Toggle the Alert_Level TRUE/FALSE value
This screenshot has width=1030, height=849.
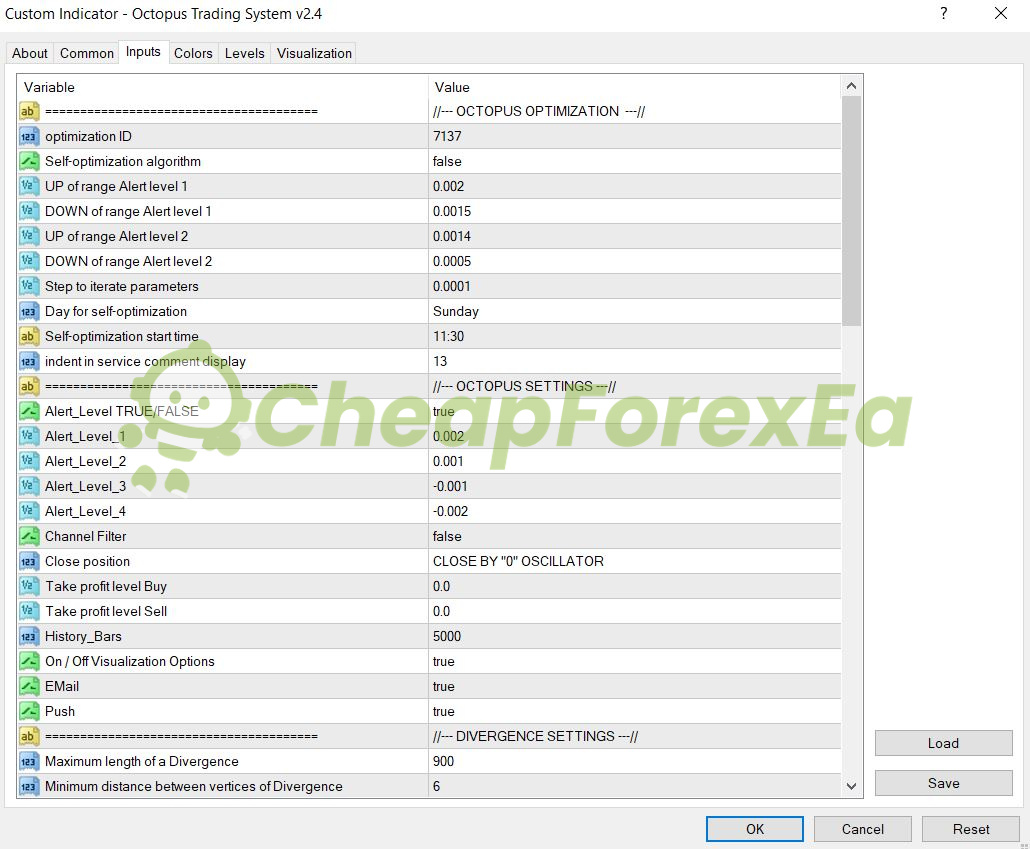(x=635, y=411)
